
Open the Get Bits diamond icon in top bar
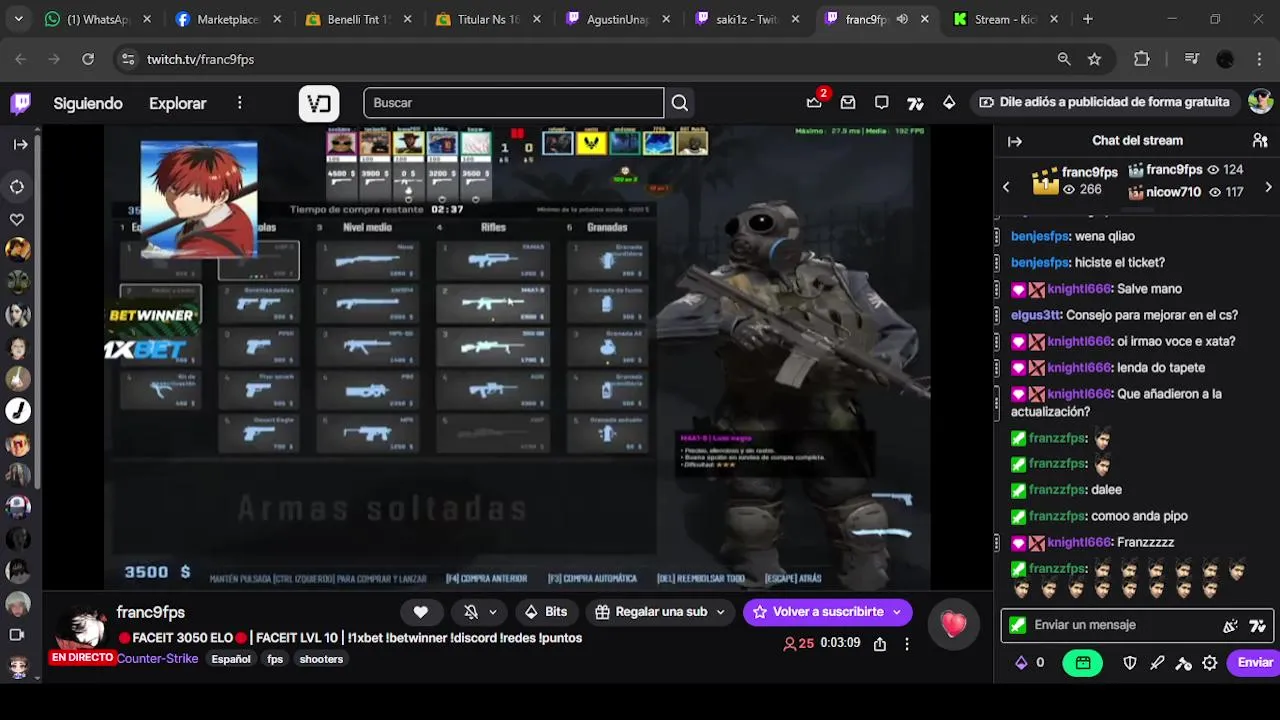pyautogui.click(x=949, y=102)
